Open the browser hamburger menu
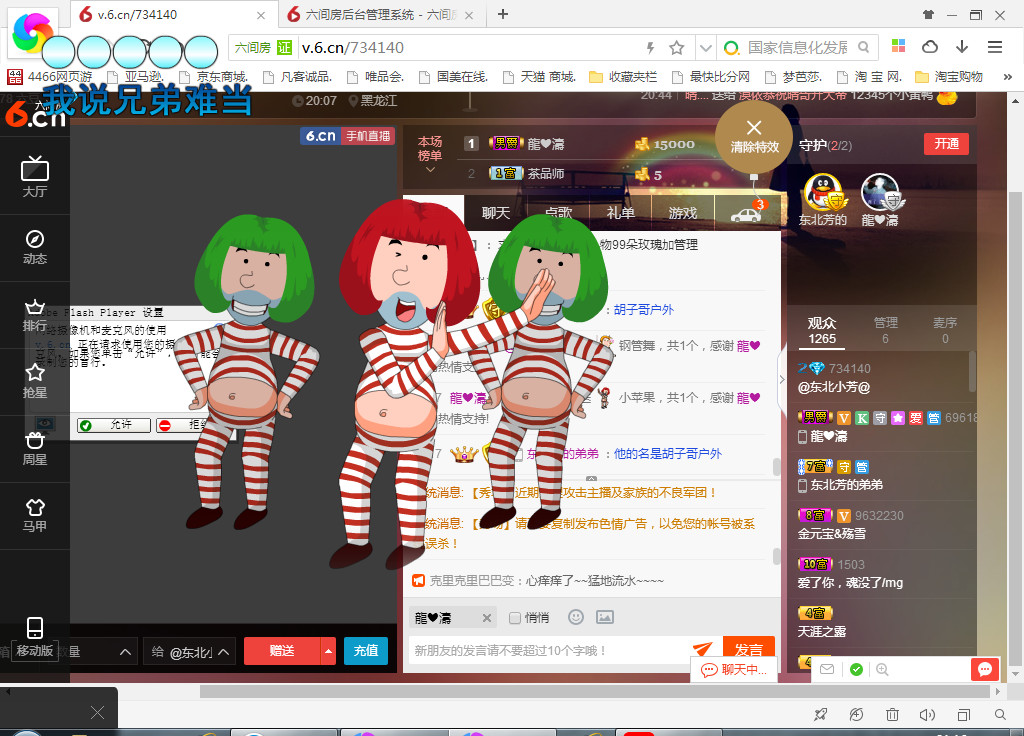1024x736 pixels. point(995,47)
